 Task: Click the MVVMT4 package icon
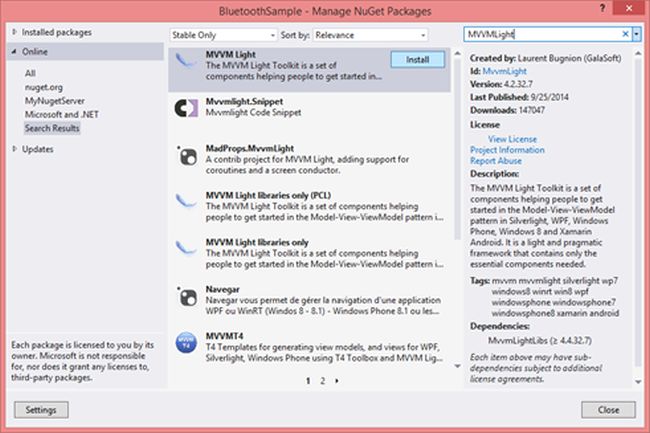click(x=186, y=343)
